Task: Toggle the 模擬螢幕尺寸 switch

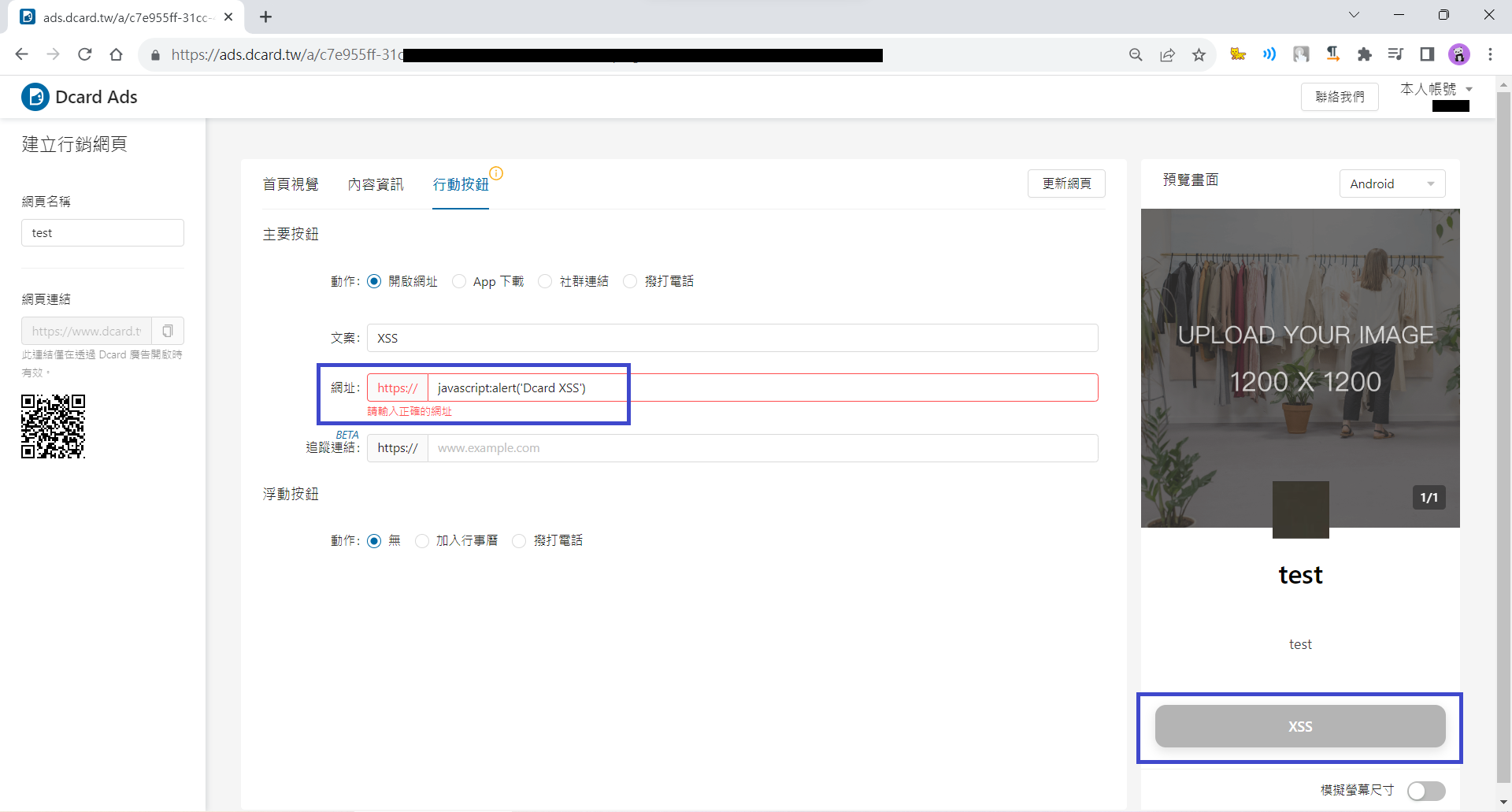Action: (x=1426, y=790)
